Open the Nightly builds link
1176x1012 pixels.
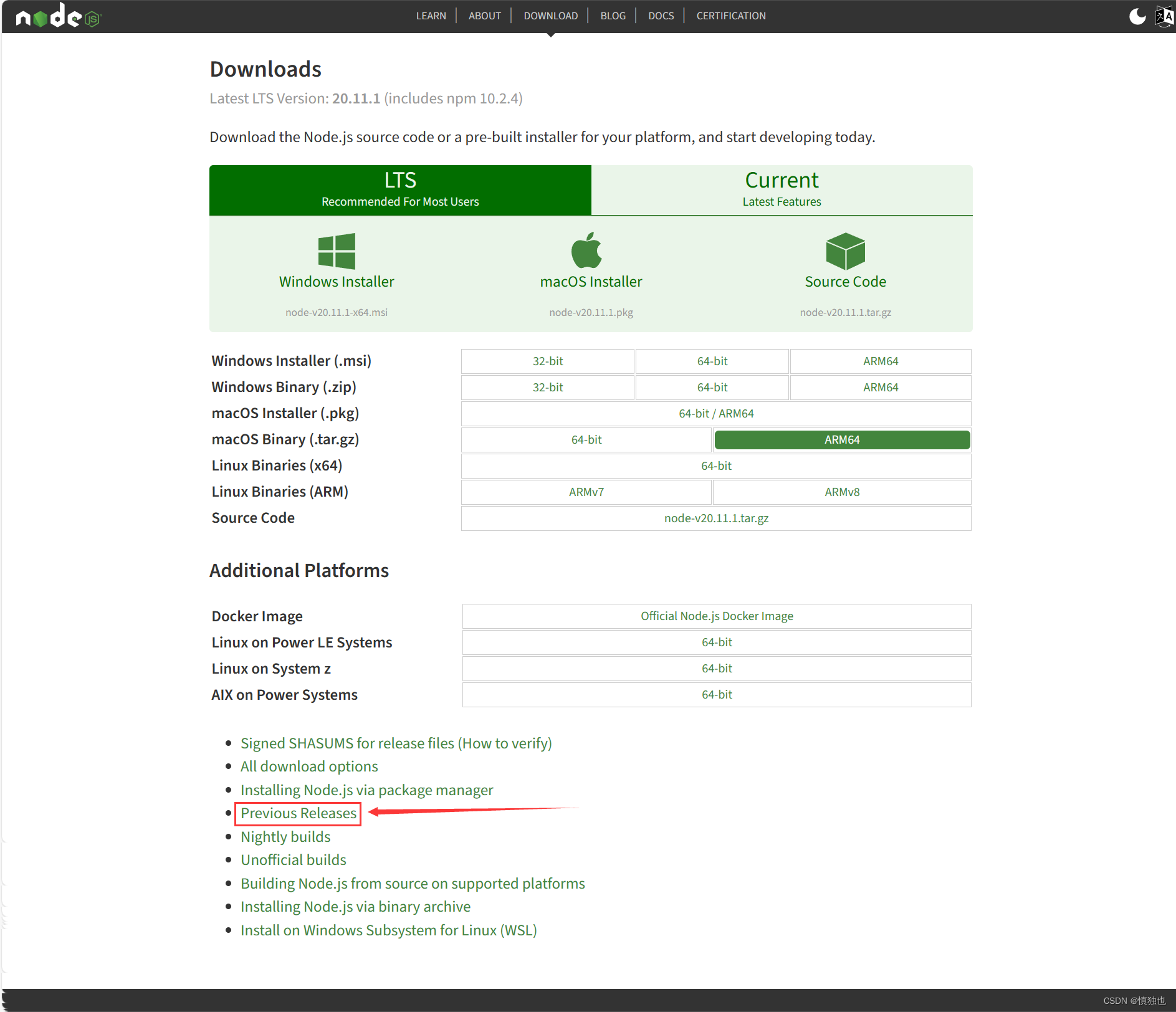click(x=285, y=837)
